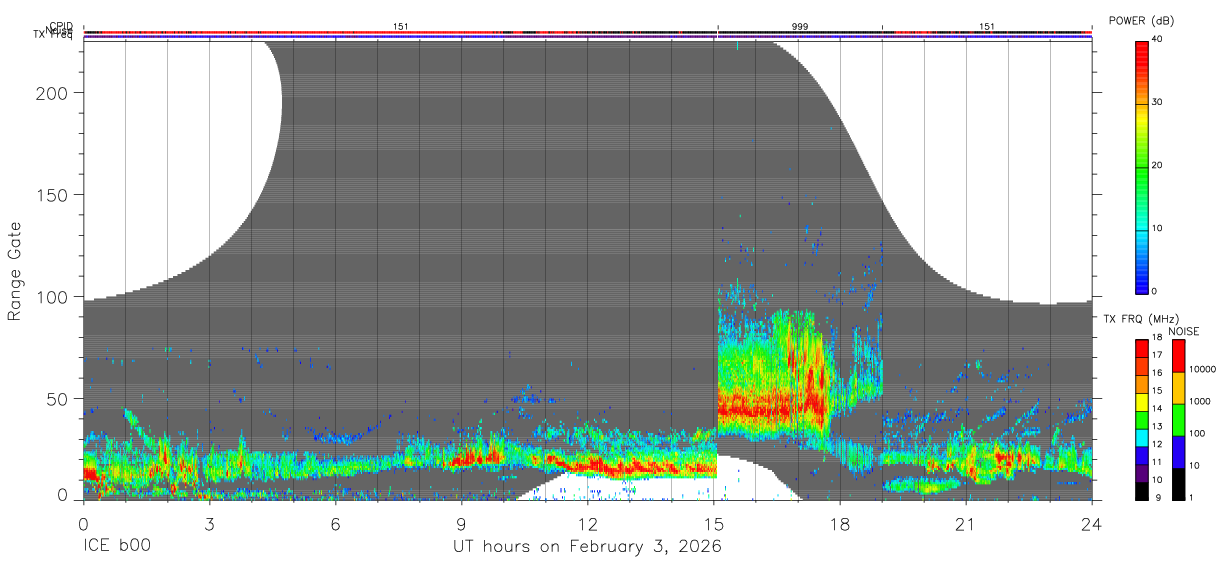Image resolution: width=1228 pixels, height=567 pixels.
Task: Click hour 24 on UT axis
Action: point(1092,523)
